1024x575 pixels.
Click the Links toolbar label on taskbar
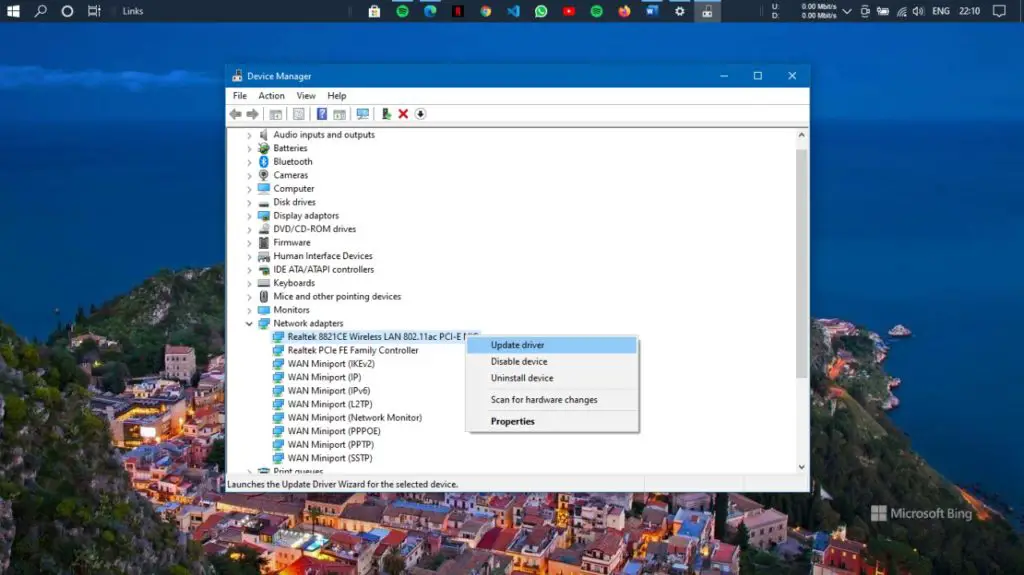(x=133, y=11)
